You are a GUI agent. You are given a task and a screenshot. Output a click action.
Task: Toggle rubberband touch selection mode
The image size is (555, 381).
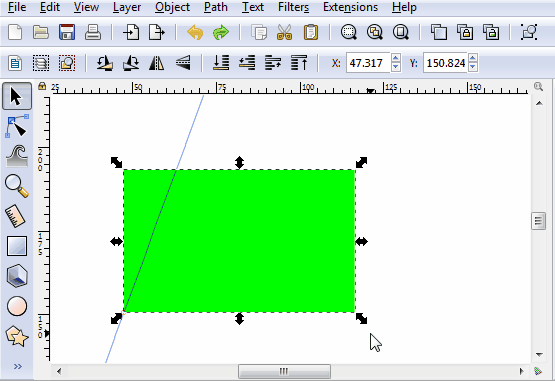coord(67,63)
